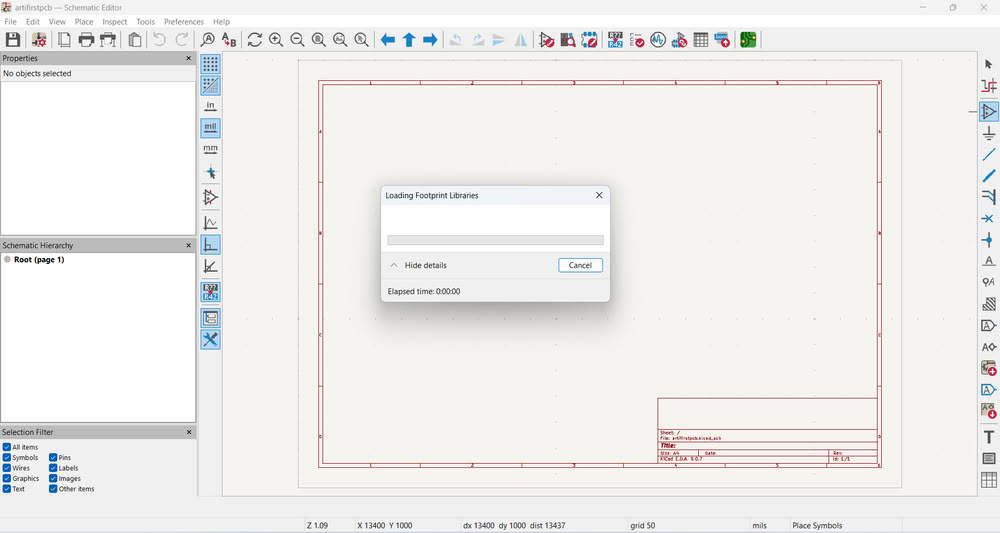
Task: Toggle grid display in left toolbar
Action: point(210,64)
